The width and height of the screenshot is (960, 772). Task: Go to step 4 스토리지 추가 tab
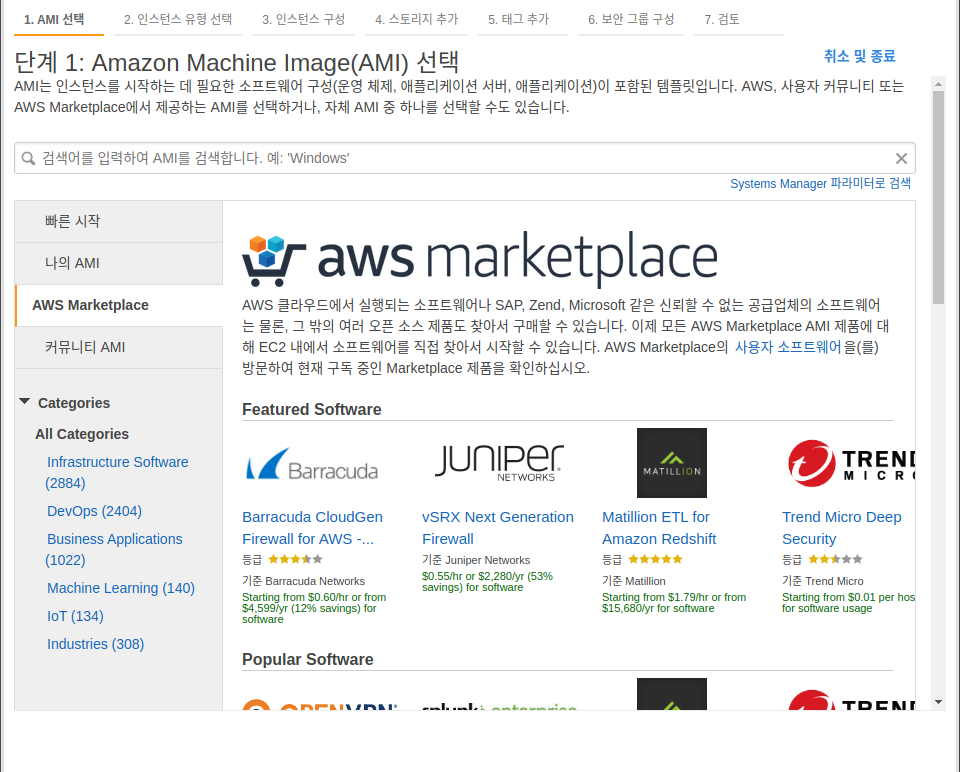point(416,20)
